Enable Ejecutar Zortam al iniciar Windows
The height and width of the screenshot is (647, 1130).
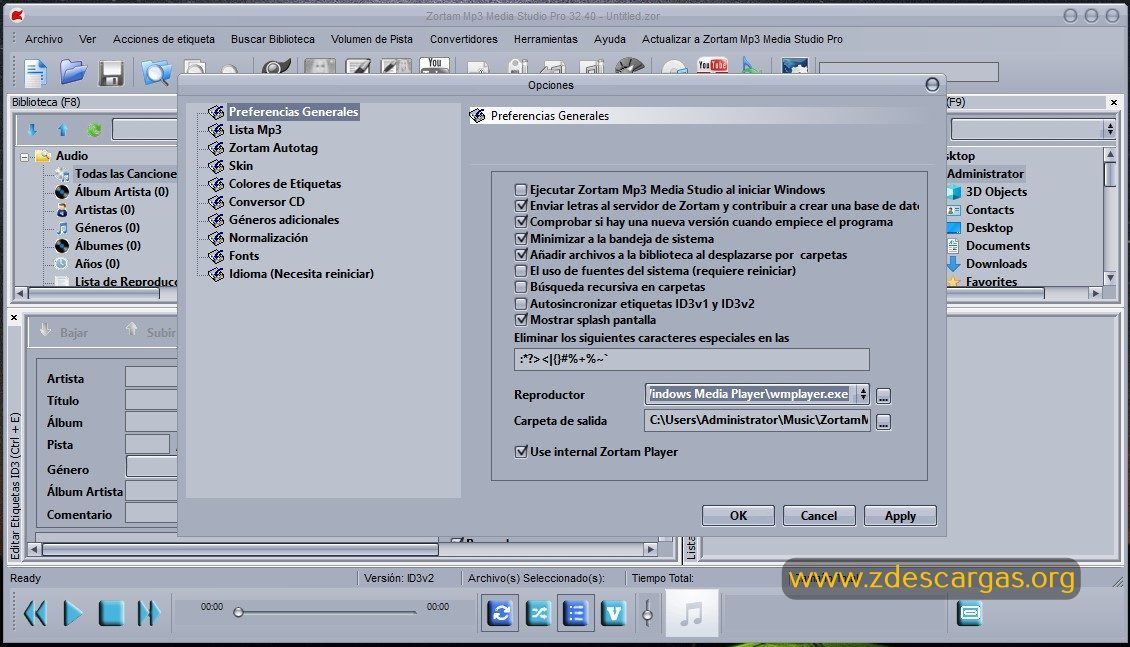(x=520, y=190)
